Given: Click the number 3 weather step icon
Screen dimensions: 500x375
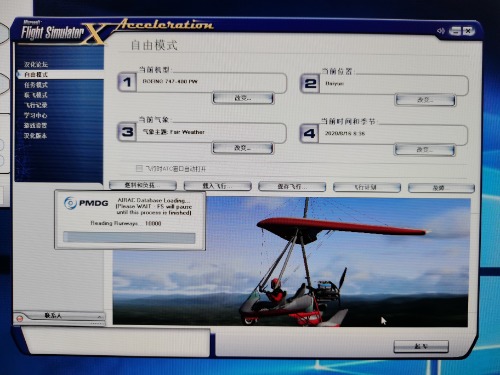Looking at the screenshot, I should (x=127, y=132).
